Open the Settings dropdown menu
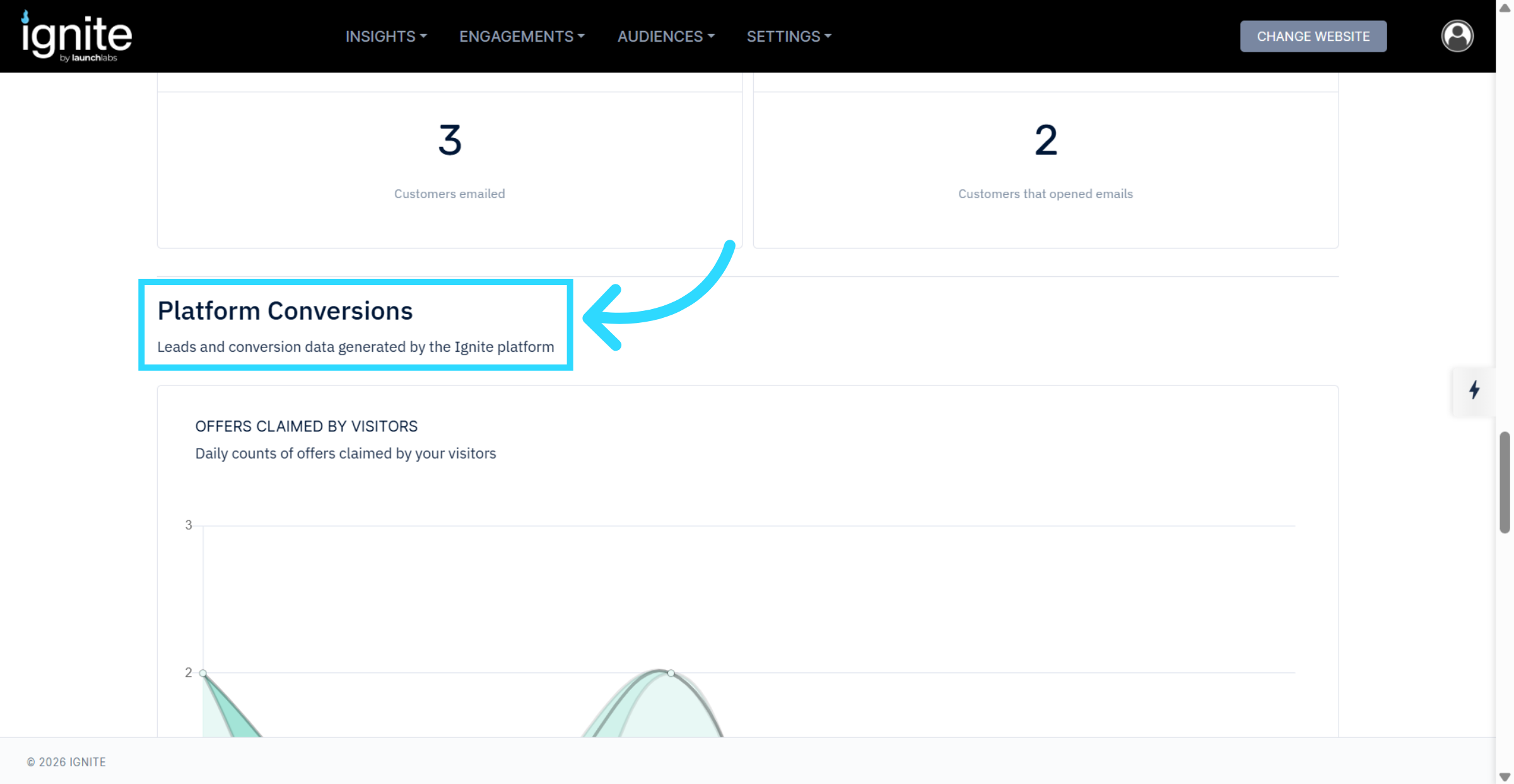1514x784 pixels. [x=789, y=37]
